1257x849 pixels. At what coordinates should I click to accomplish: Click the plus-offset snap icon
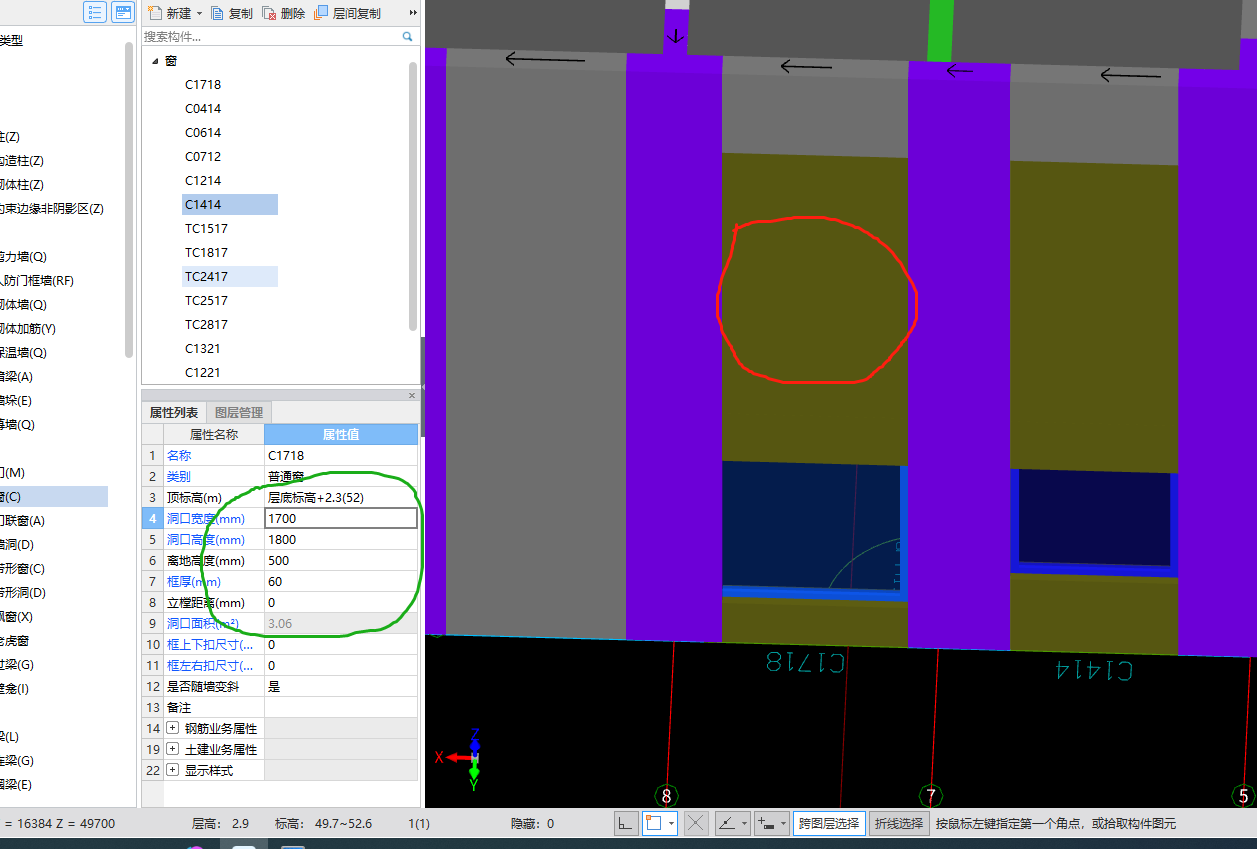(767, 824)
